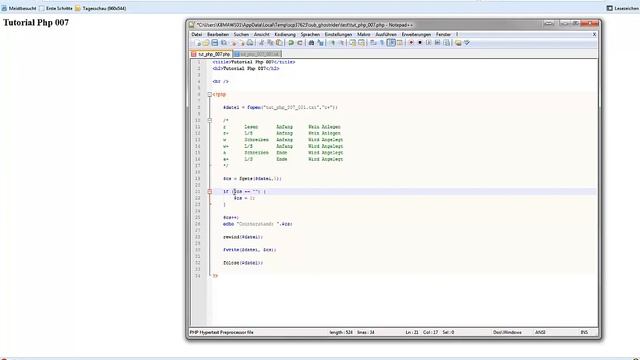The image size is (640, 360).
Task: Open the Erste Schritte bookmark in browser
Action: tap(56, 8)
